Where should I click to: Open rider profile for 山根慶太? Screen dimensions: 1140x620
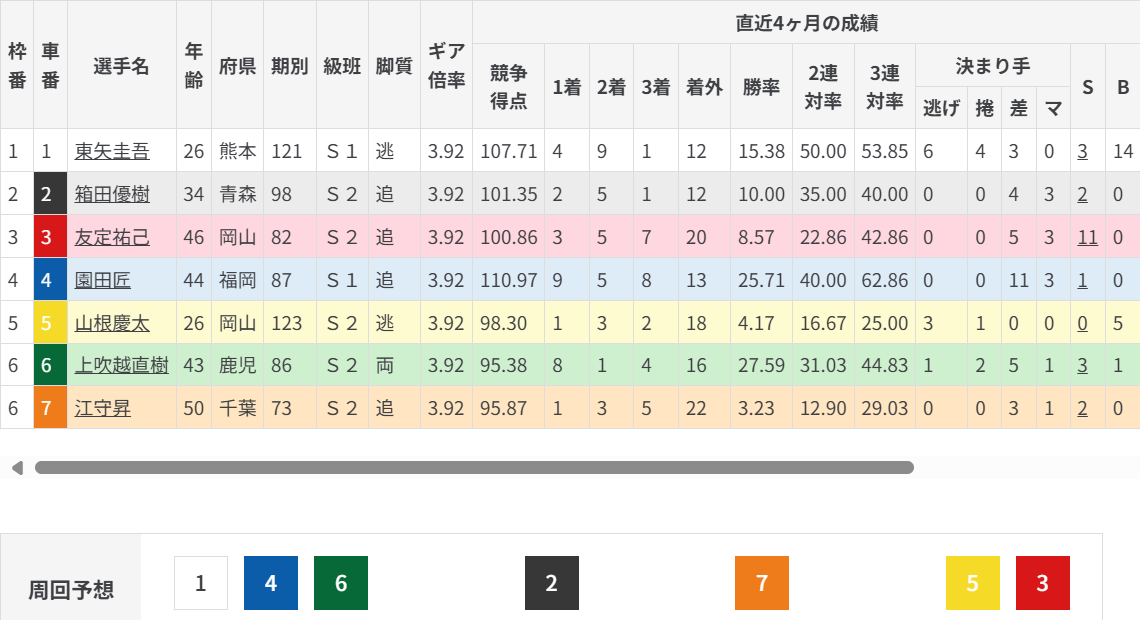(x=112, y=324)
